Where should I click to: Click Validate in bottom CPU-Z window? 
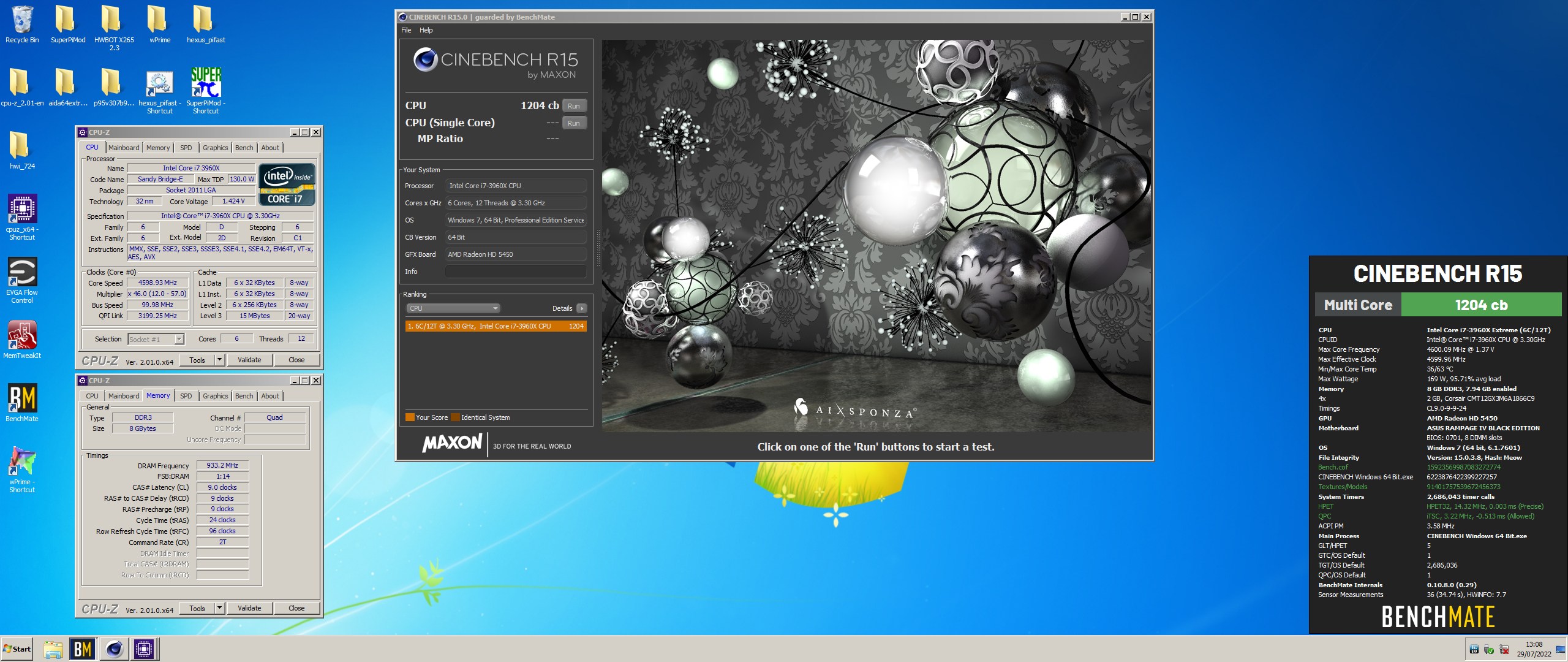pyautogui.click(x=249, y=608)
